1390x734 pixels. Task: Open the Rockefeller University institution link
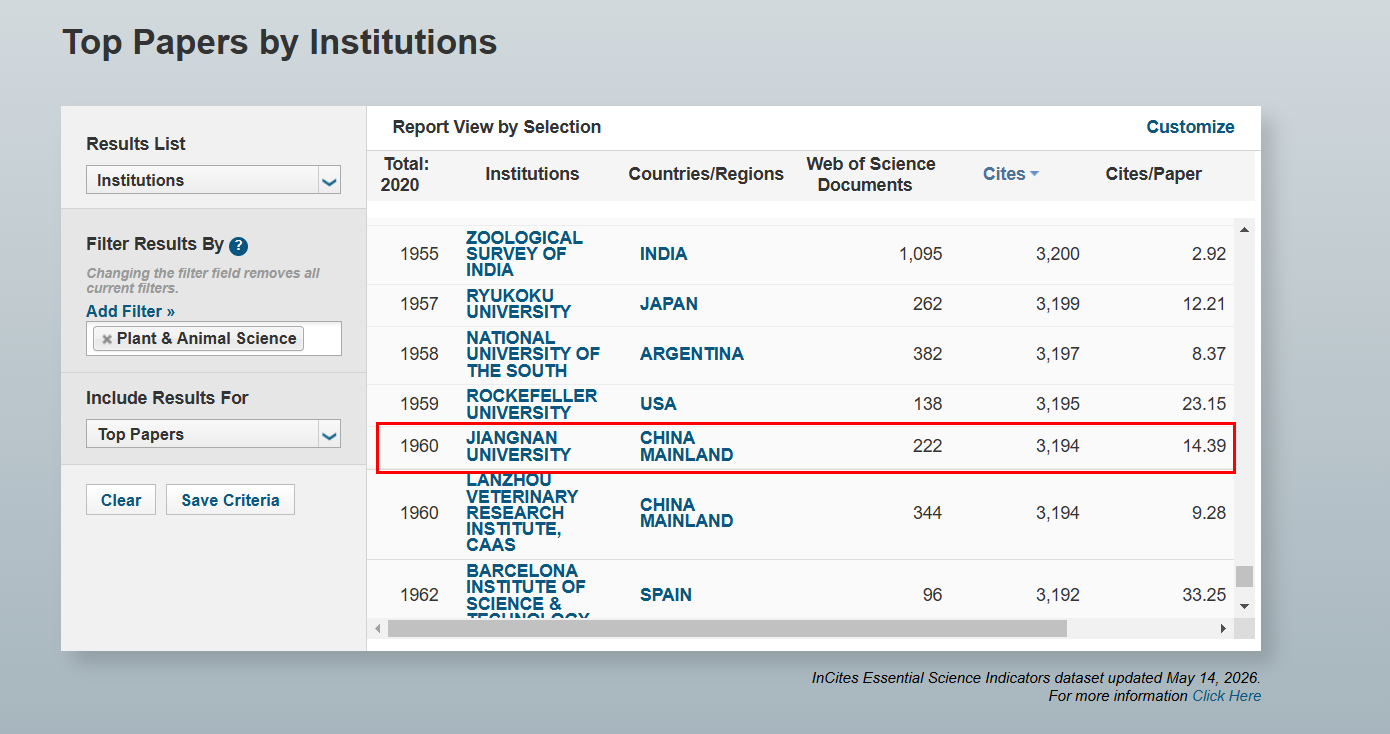pyautogui.click(x=531, y=404)
